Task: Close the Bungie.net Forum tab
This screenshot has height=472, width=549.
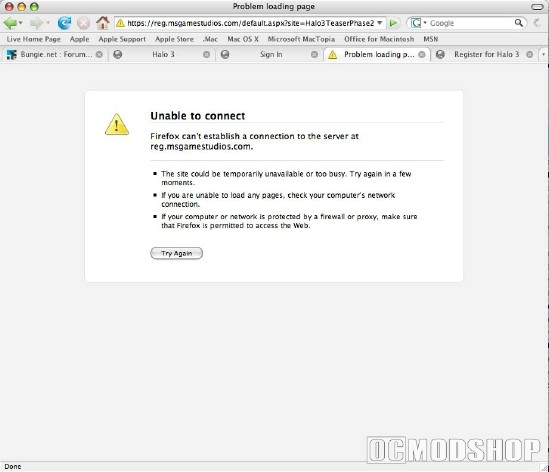Action: (x=99, y=54)
